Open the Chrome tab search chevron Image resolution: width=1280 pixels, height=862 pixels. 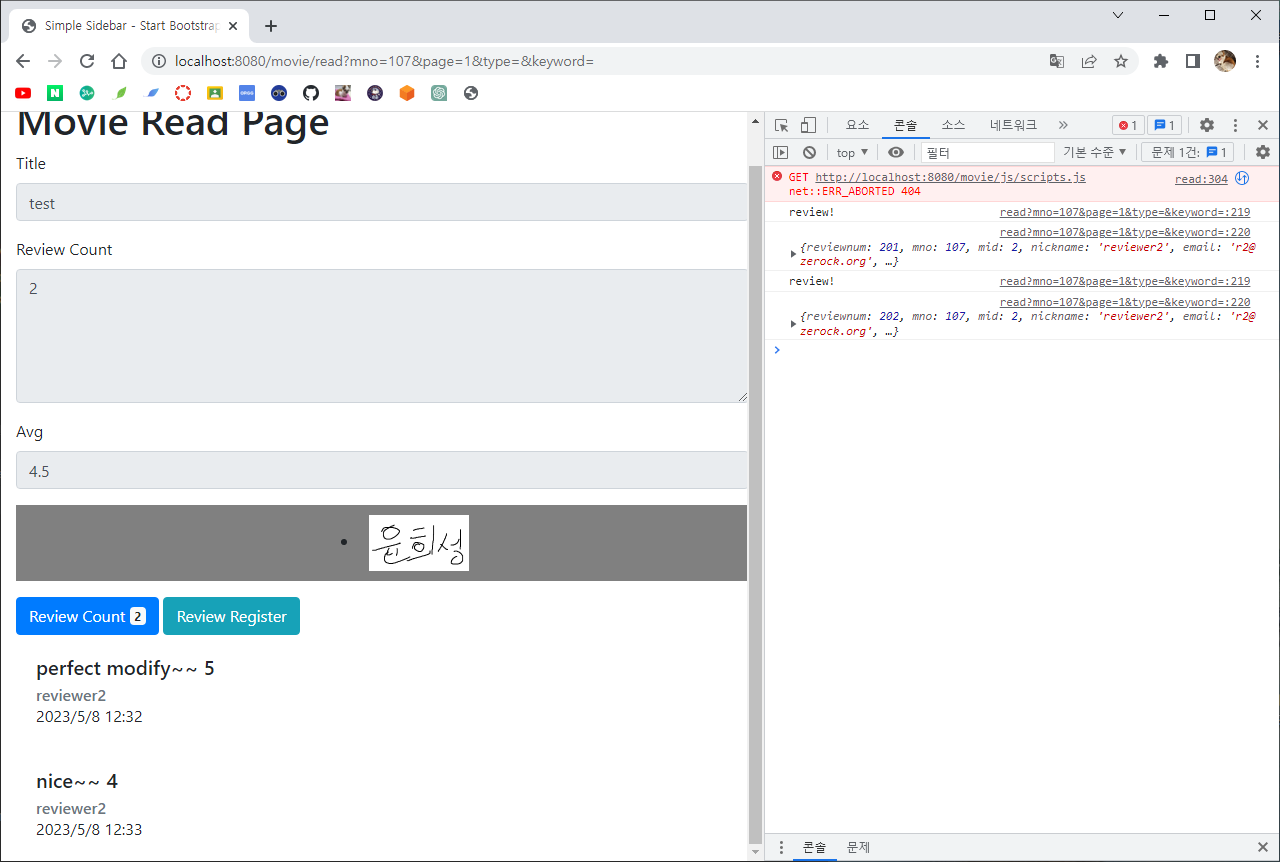pos(1118,15)
